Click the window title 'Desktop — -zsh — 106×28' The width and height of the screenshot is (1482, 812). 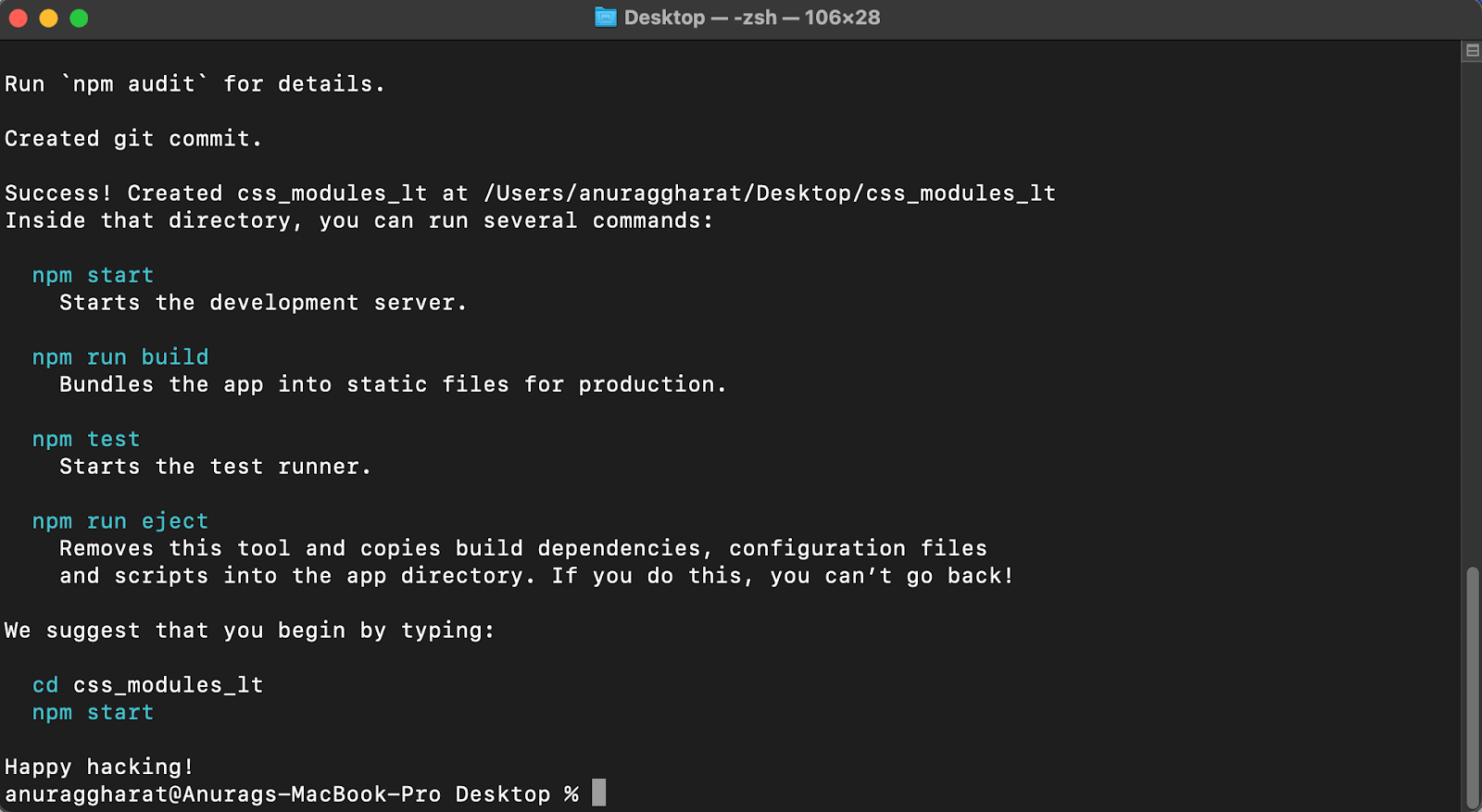750,17
